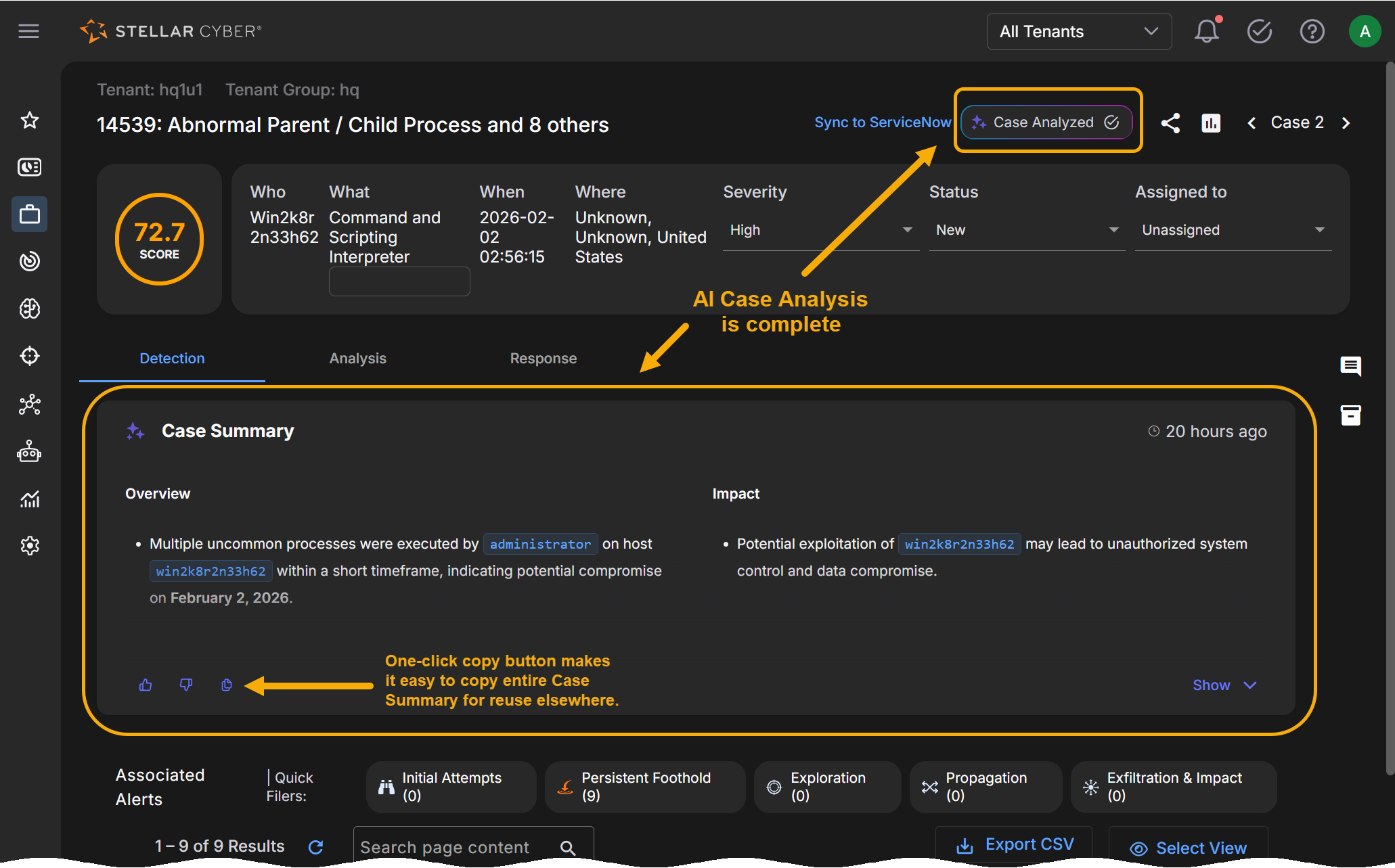1395x868 pixels.
Task: Click Sync to ServiceNow link
Action: [x=882, y=122]
